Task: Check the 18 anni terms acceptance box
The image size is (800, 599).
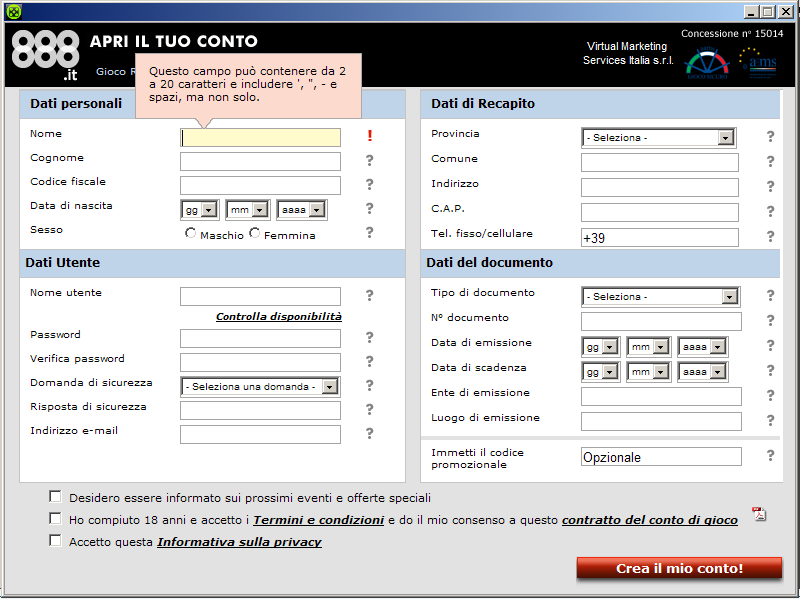Action: 55,518
